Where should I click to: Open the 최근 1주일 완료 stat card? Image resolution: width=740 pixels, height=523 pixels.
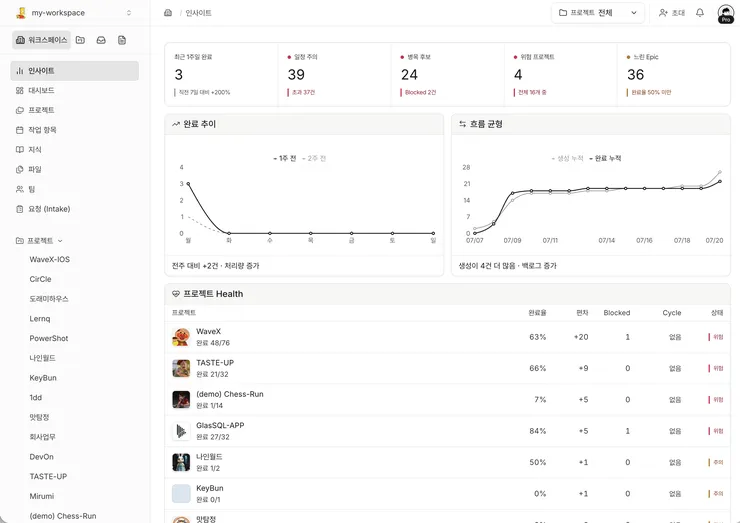click(x=221, y=75)
